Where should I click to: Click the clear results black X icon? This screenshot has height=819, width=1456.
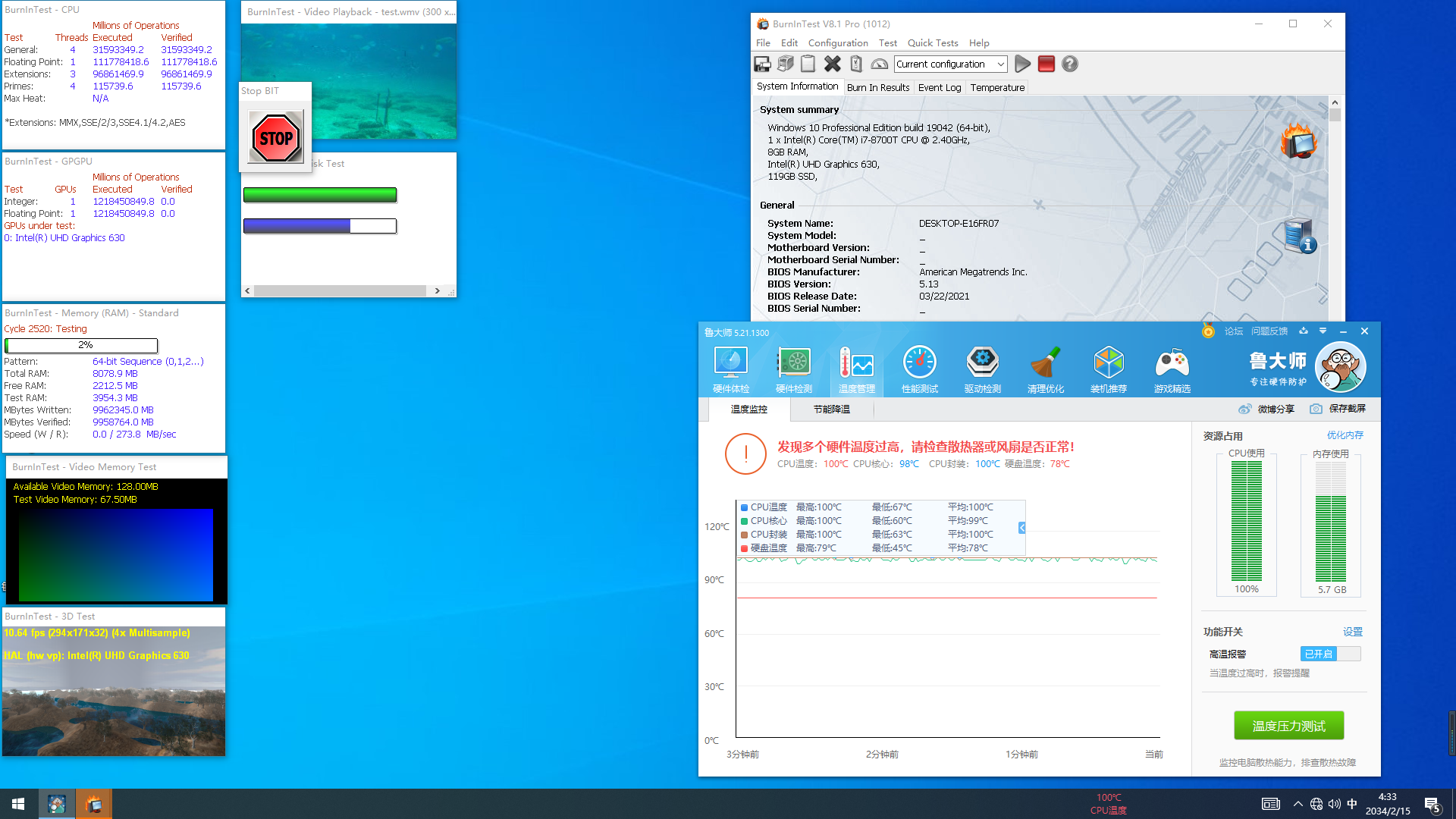[832, 64]
